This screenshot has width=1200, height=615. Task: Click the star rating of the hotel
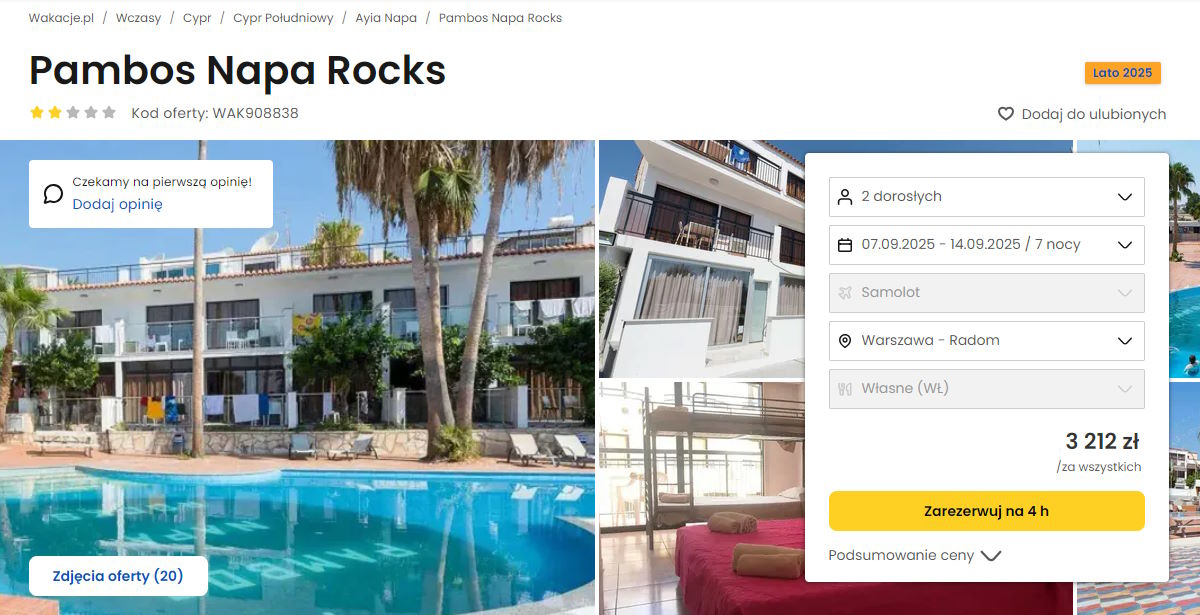tap(73, 113)
